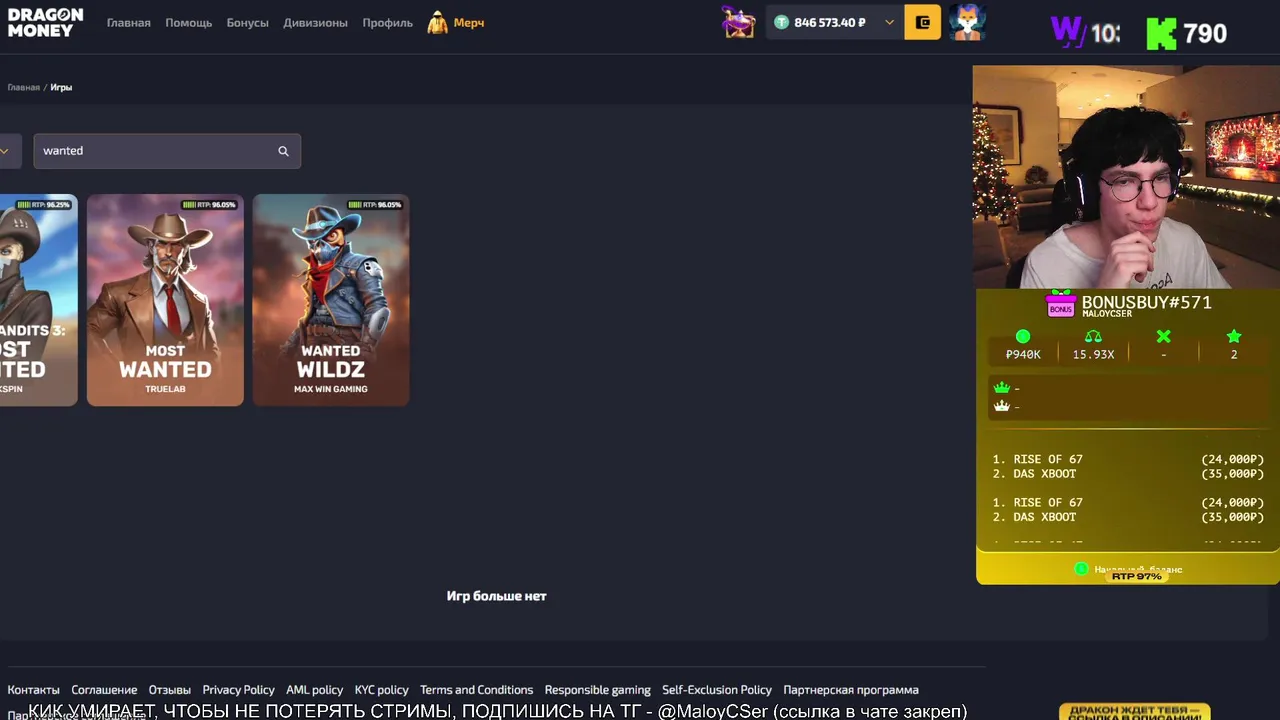Click the 15.93X multiplier value
This screenshot has width=1280, height=720.
click(x=1093, y=354)
